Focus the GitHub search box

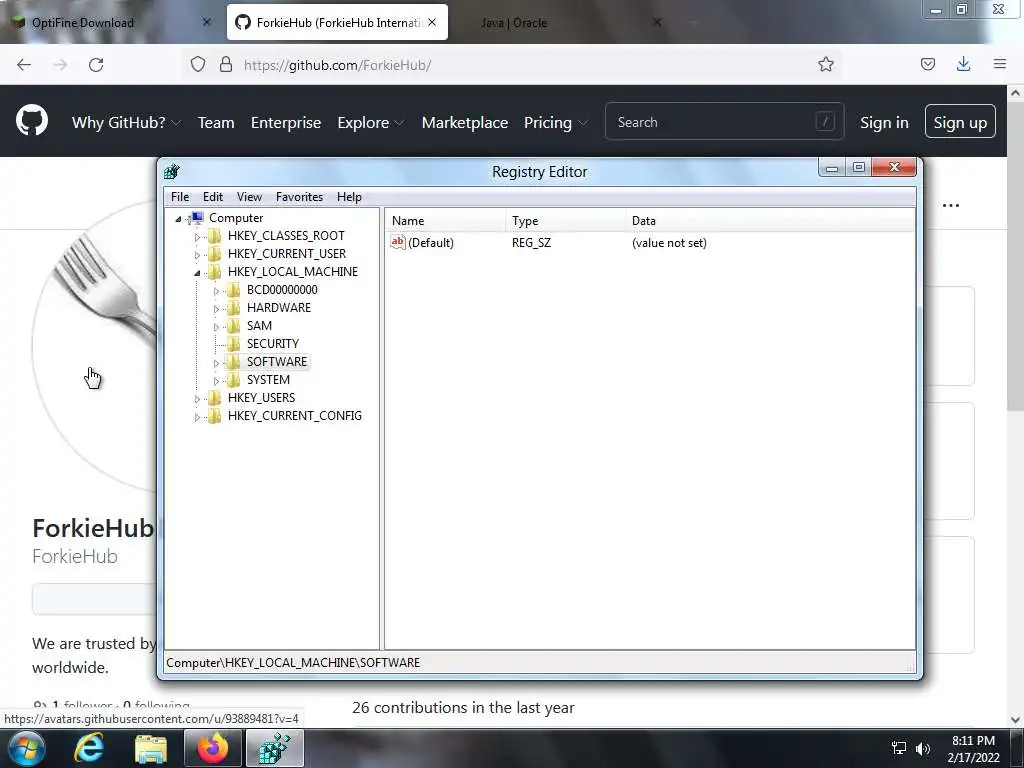pyautogui.click(x=724, y=121)
